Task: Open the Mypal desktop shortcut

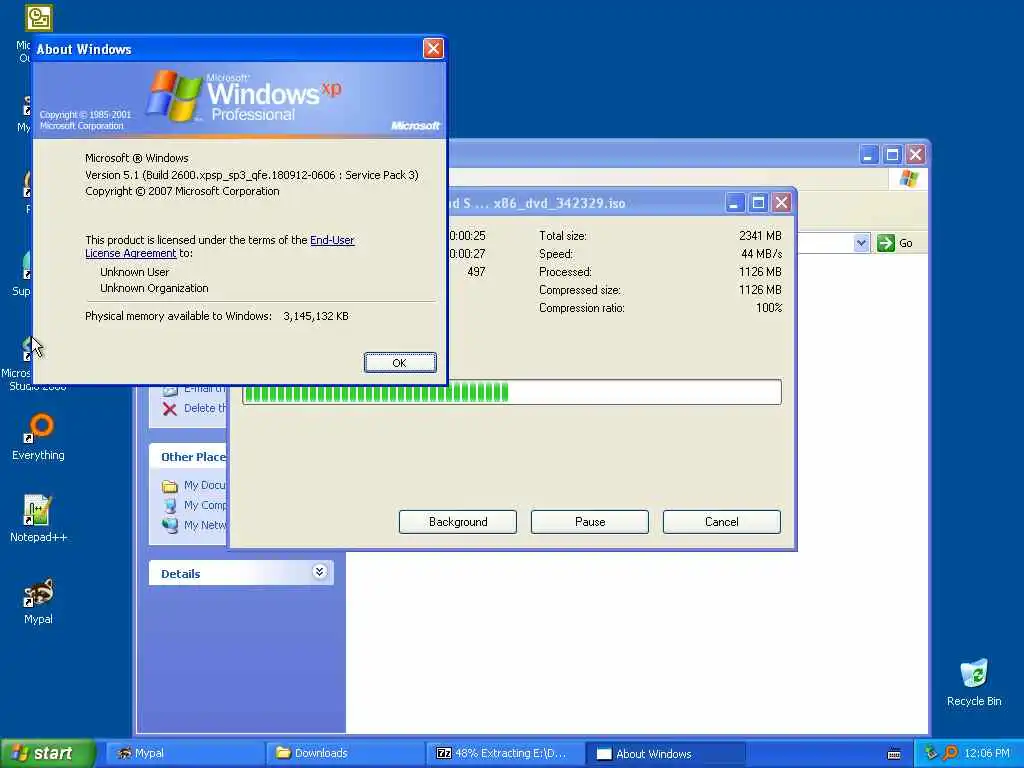Action: pyautogui.click(x=39, y=601)
